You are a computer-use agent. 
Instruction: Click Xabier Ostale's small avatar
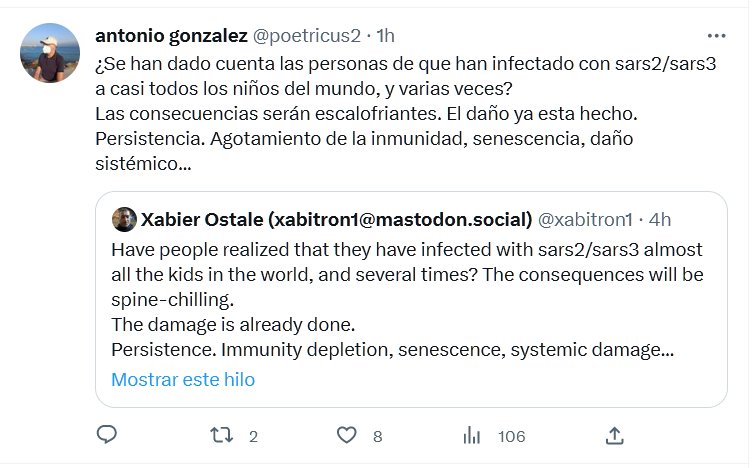click(124, 220)
